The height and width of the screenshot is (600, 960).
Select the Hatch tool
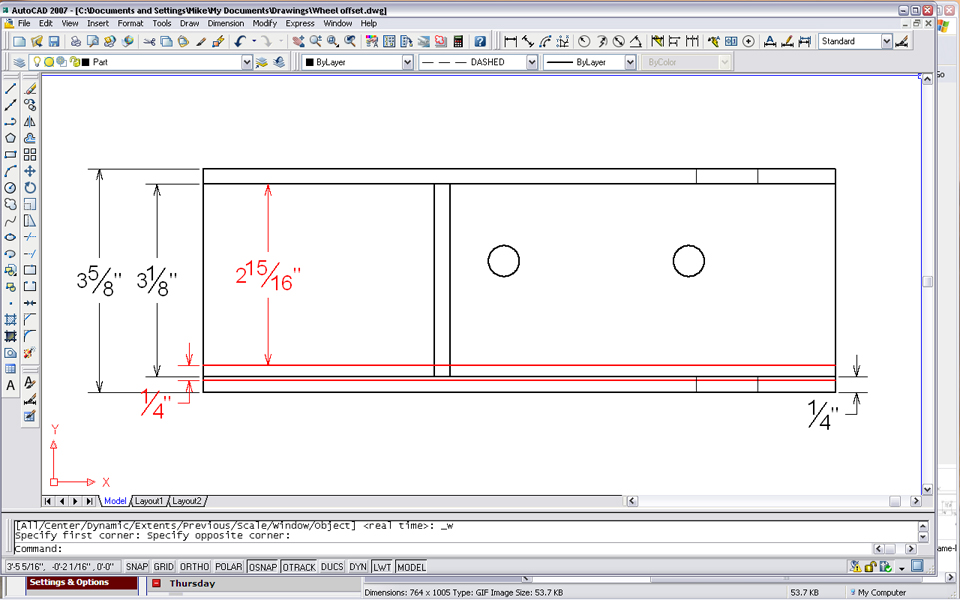point(10,320)
